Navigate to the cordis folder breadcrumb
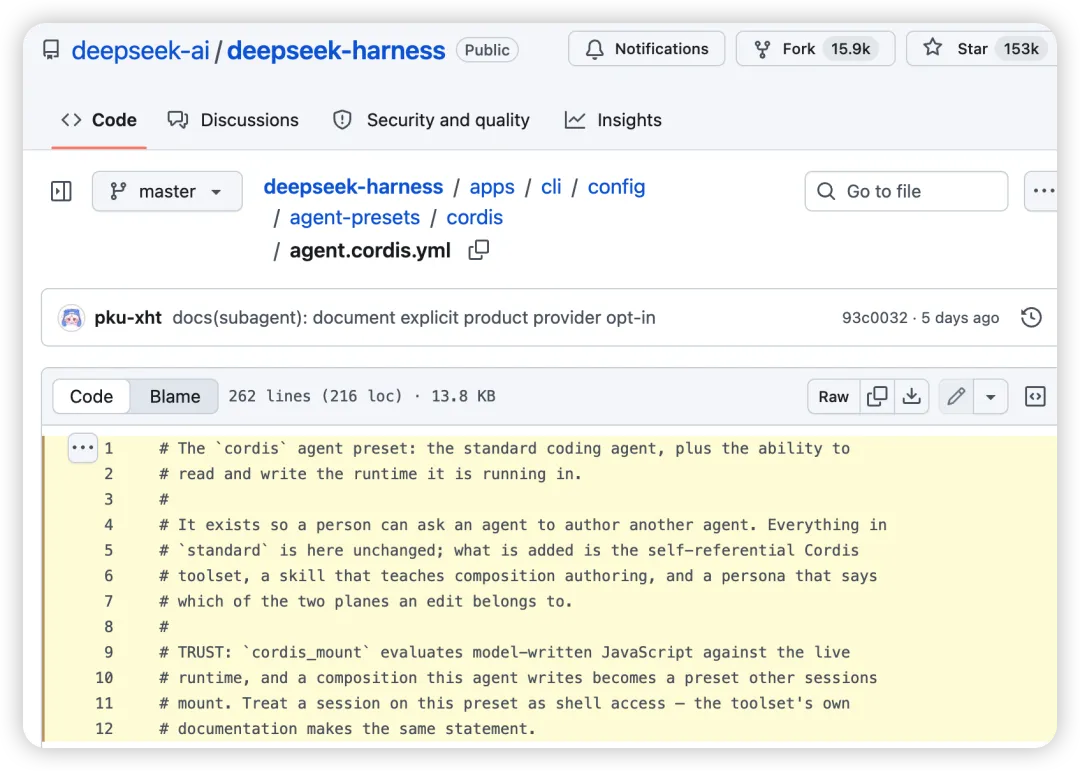 (x=475, y=218)
